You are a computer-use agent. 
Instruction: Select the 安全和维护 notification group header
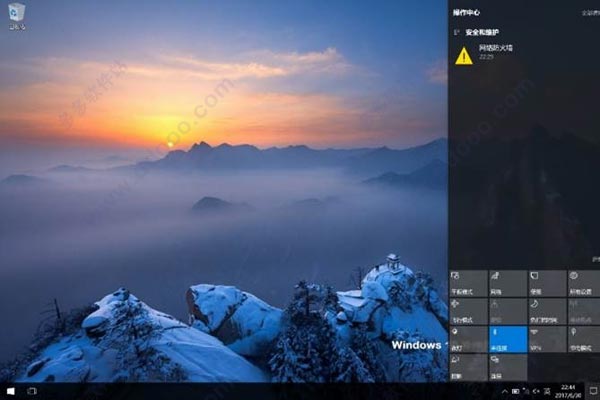(x=482, y=33)
